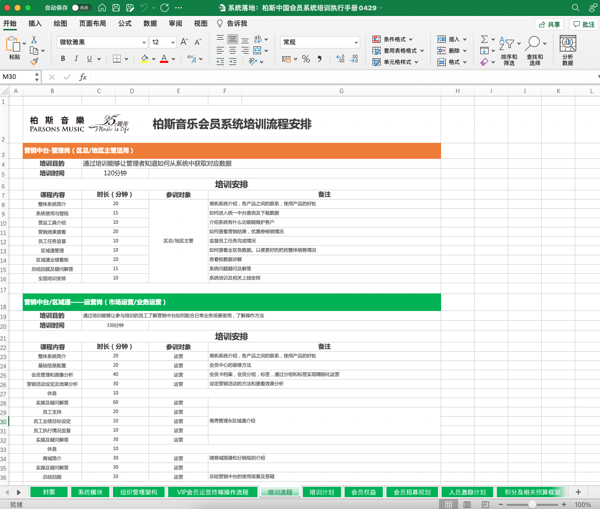The height and width of the screenshot is (509, 600).
Task: Open the 页面布局 ribbon tab
Action: 92,23
